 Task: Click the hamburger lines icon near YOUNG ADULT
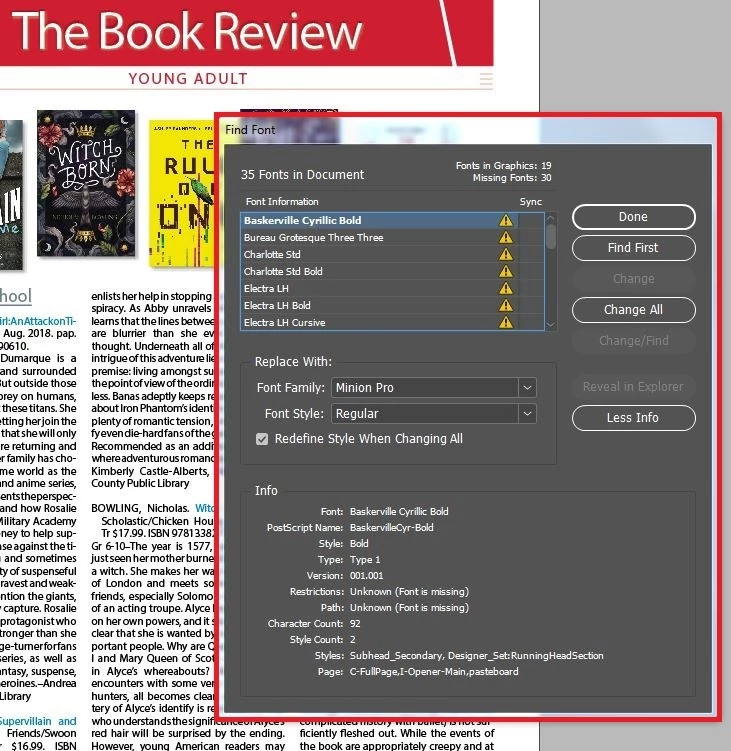(486, 80)
